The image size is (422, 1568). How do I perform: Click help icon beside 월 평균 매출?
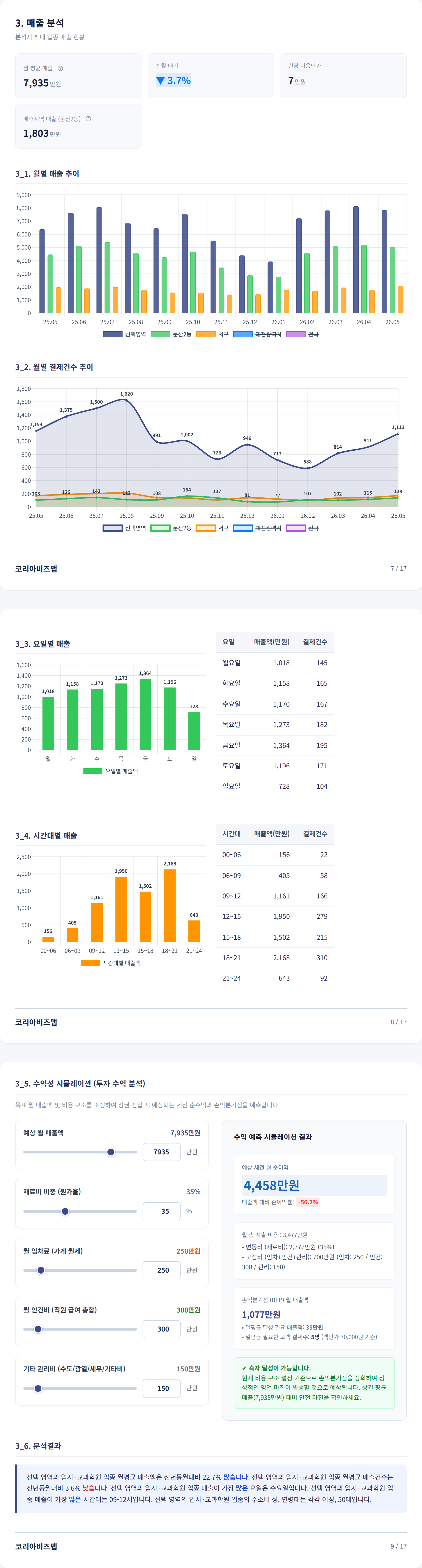coord(60,68)
